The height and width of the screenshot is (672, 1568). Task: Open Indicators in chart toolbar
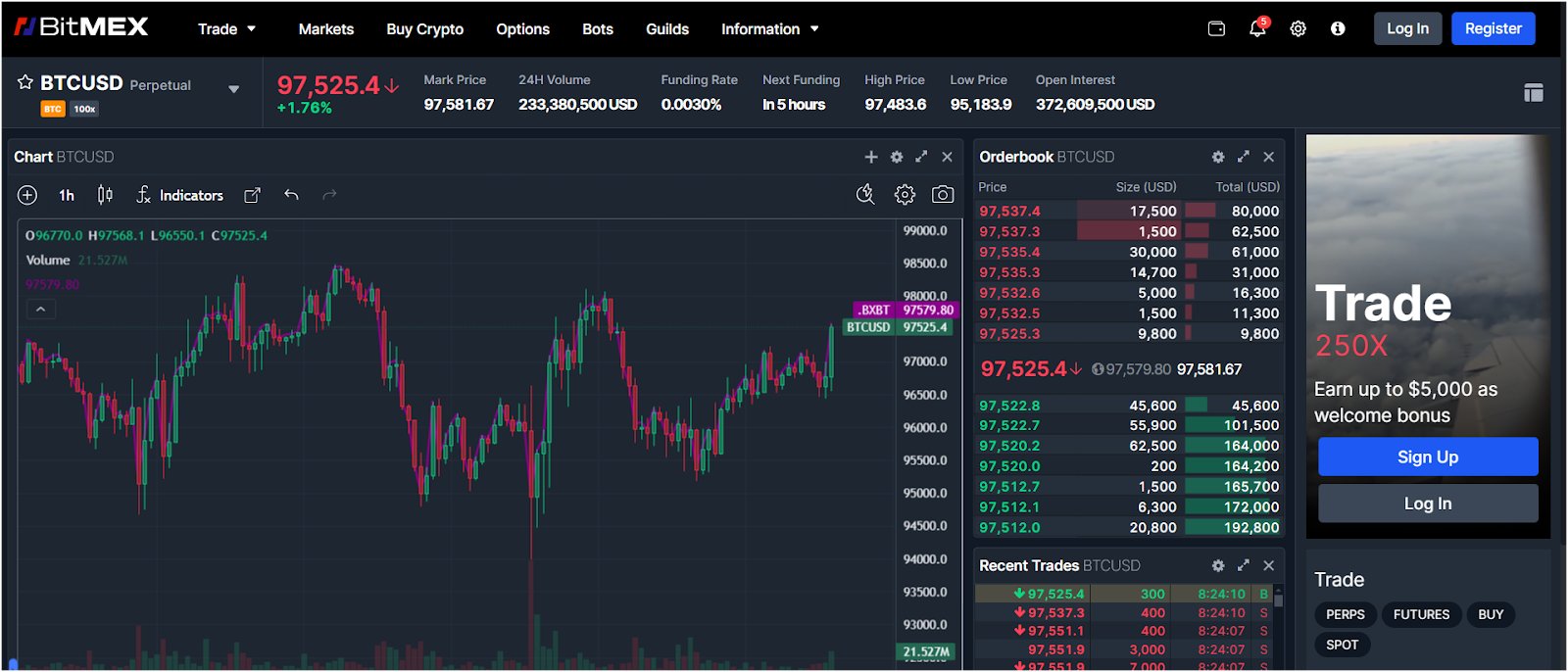(180, 195)
